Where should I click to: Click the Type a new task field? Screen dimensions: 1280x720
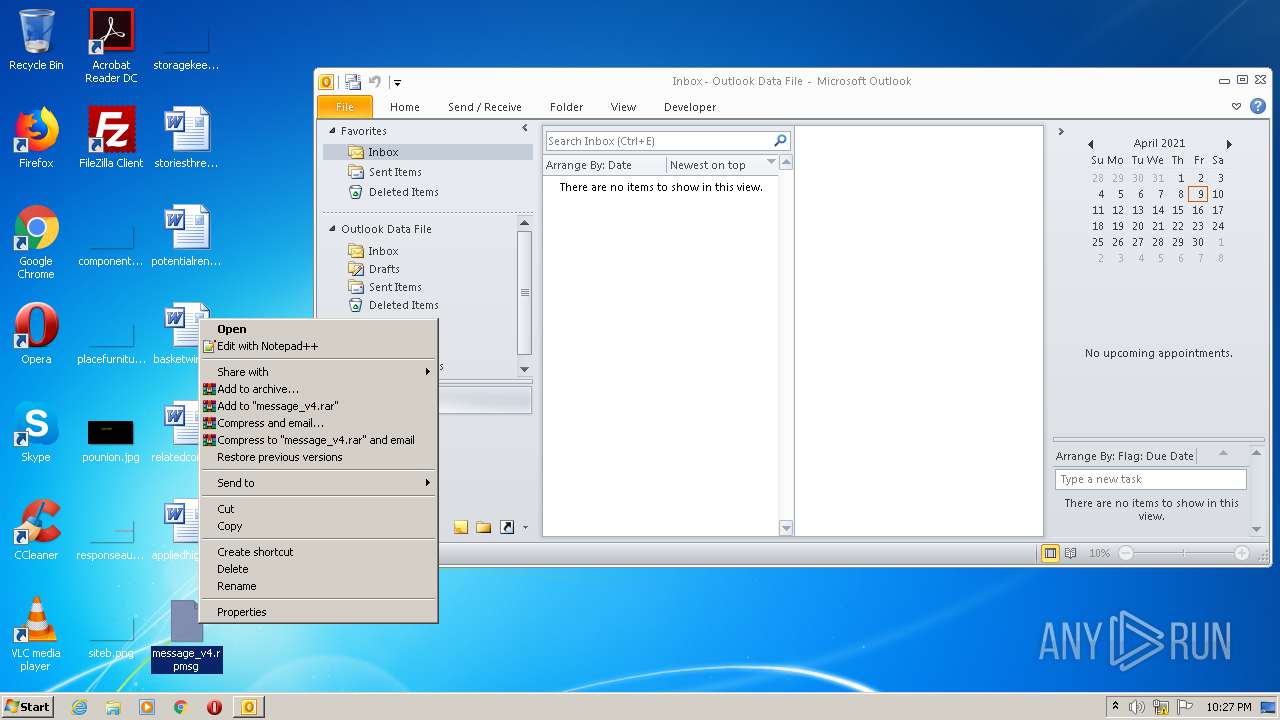point(1151,479)
